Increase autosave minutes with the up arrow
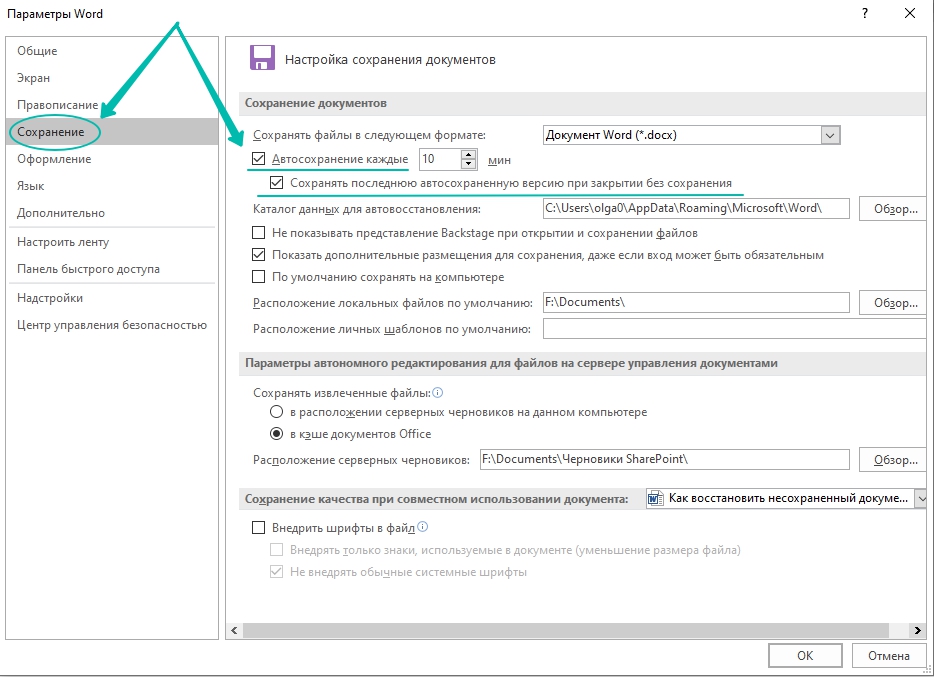 [469, 154]
